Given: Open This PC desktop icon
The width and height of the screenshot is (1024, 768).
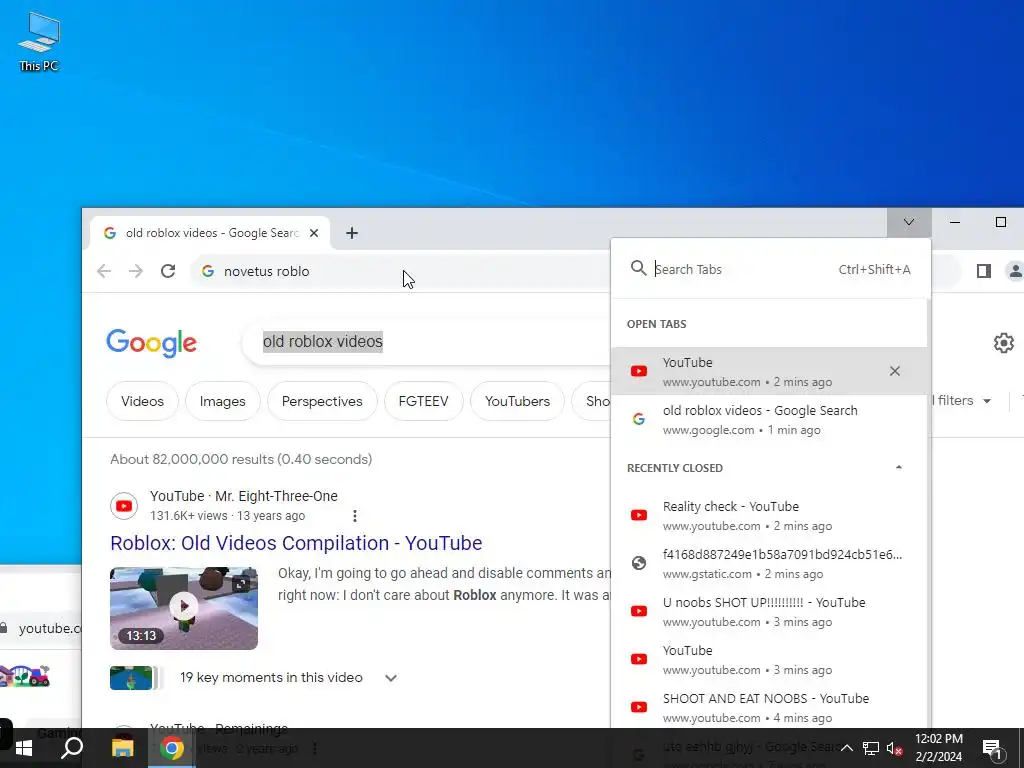Looking at the screenshot, I should (x=39, y=42).
